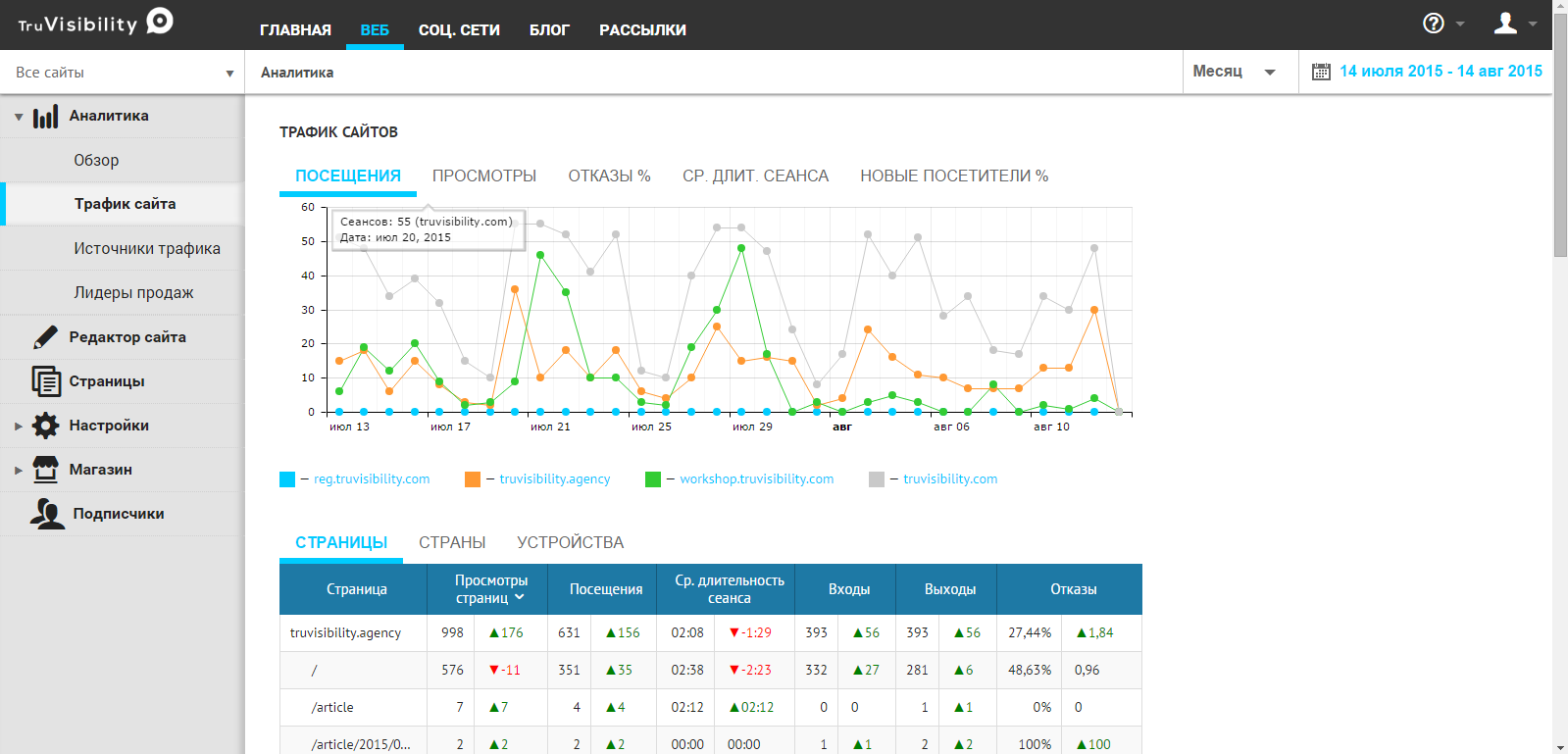The width and height of the screenshot is (1568, 754).
Task: Switch to СР. ДЛИТ. СЕАНСА tab
Action: pyautogui.click(x=755, y=176)
